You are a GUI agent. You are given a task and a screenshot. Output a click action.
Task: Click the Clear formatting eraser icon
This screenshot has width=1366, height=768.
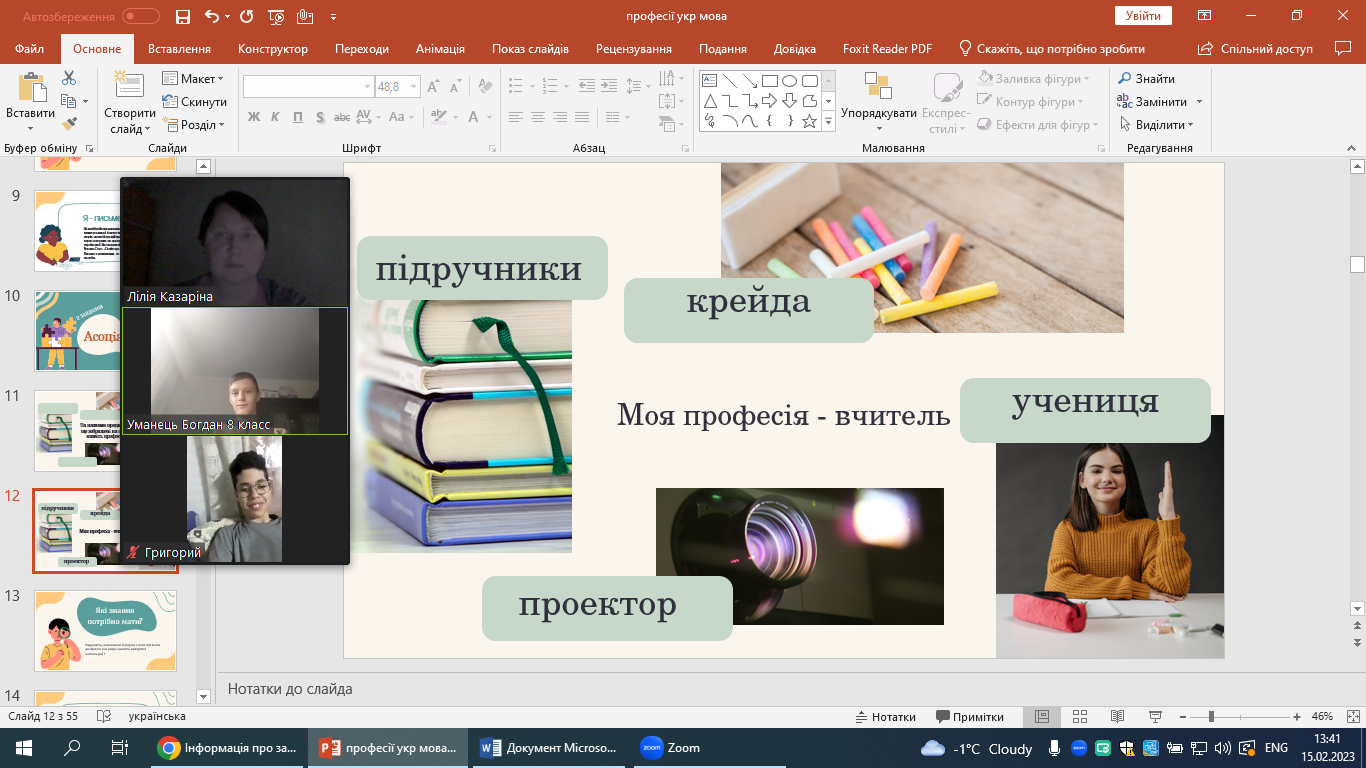[483, 87]
